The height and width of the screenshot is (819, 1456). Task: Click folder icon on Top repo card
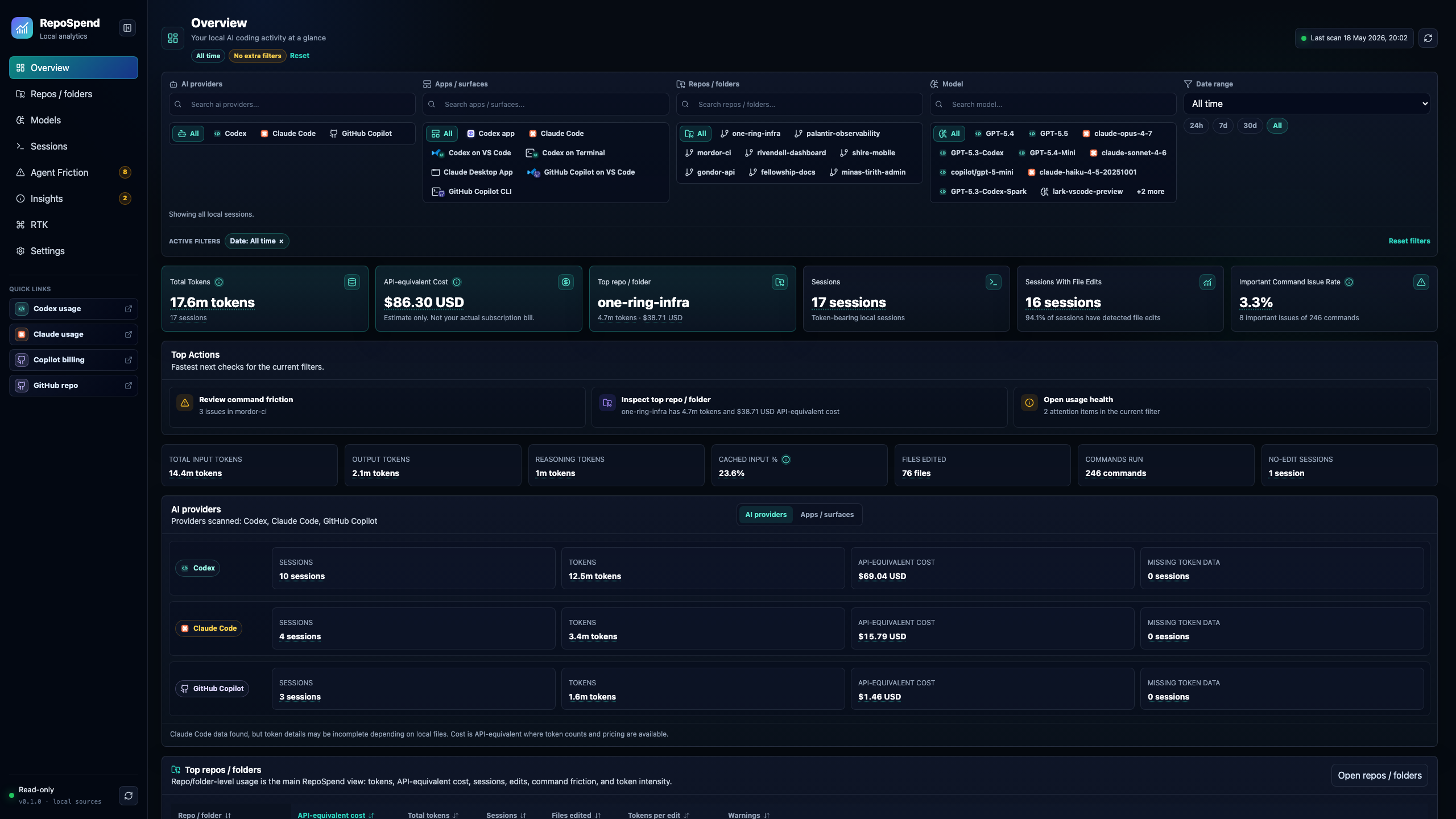[780, 282]
